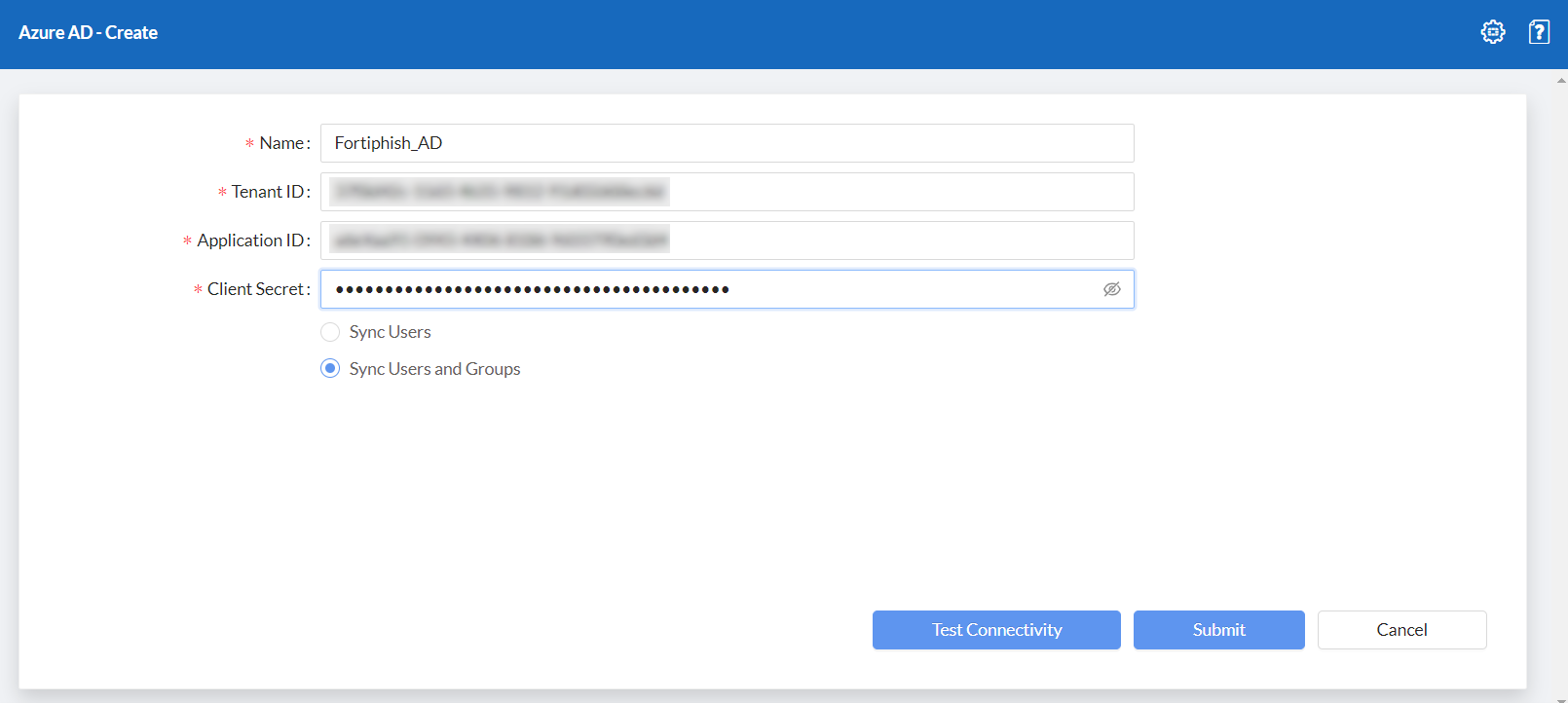Viewport: 1568px width, 703px height.
Task: Click the Application ID label
Action: pos(253,240)
